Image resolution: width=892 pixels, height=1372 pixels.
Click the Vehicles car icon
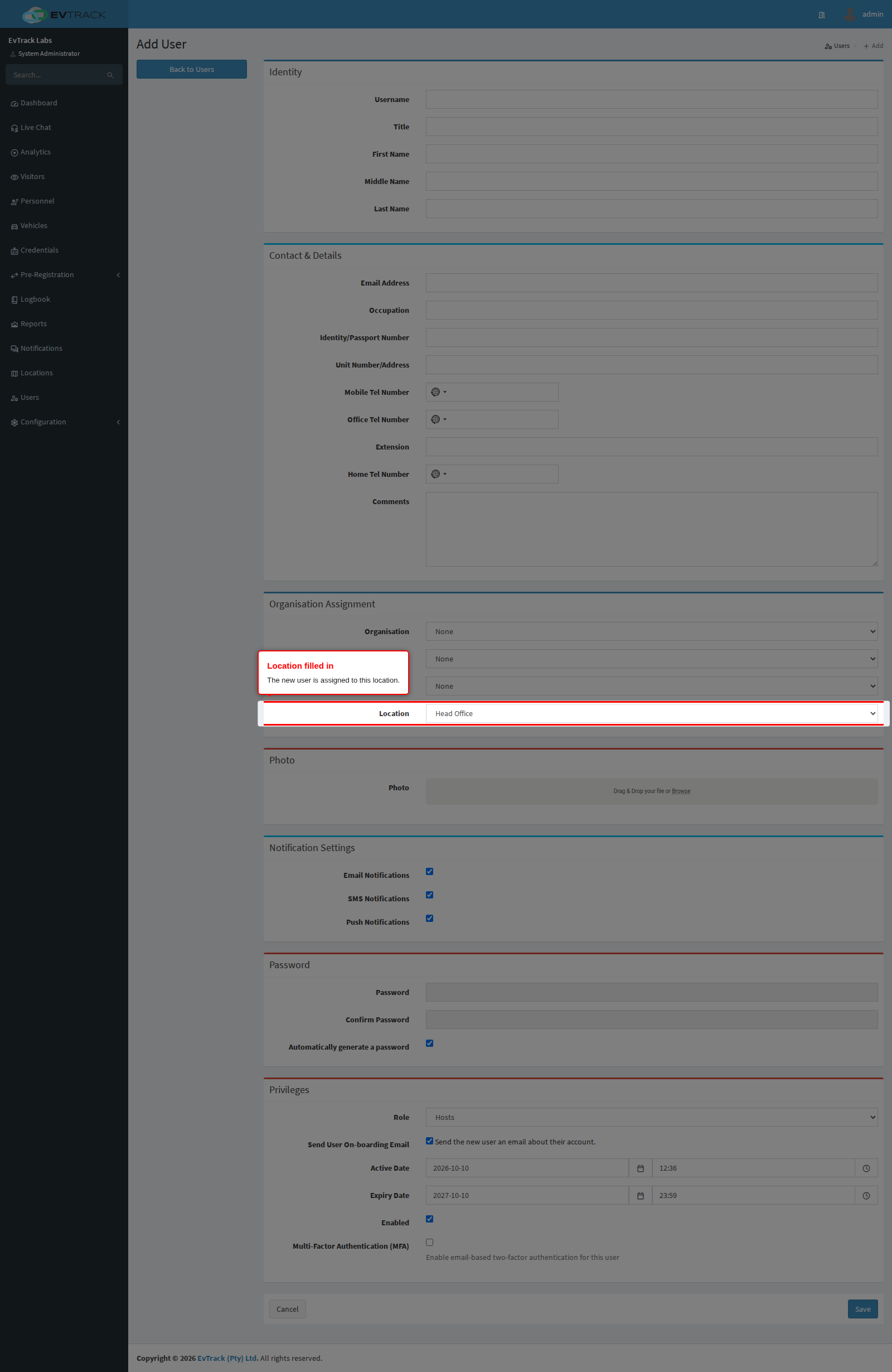pyautogui.click(x=14, y=226)
